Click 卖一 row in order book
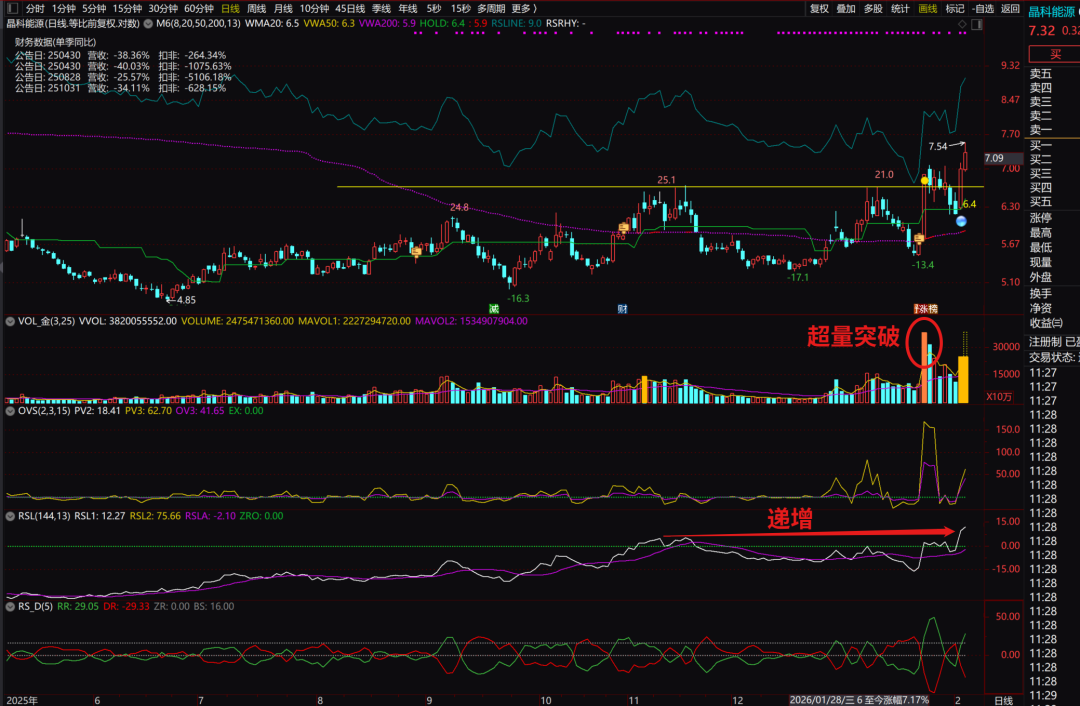The width and height of the screenshot is (1080, 706). tap(1041, 129)
